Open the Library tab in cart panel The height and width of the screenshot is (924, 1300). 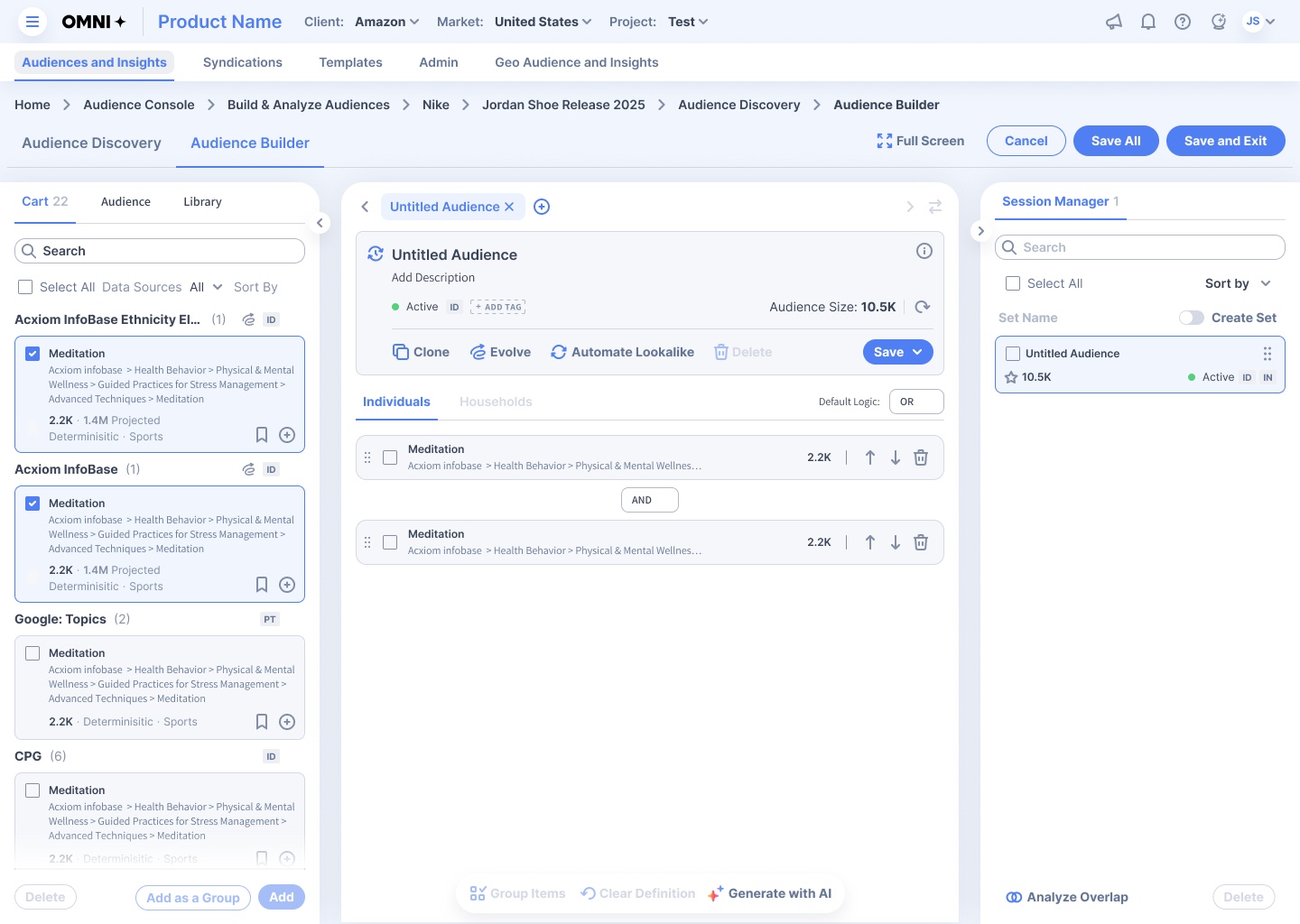tap(202, 202)
